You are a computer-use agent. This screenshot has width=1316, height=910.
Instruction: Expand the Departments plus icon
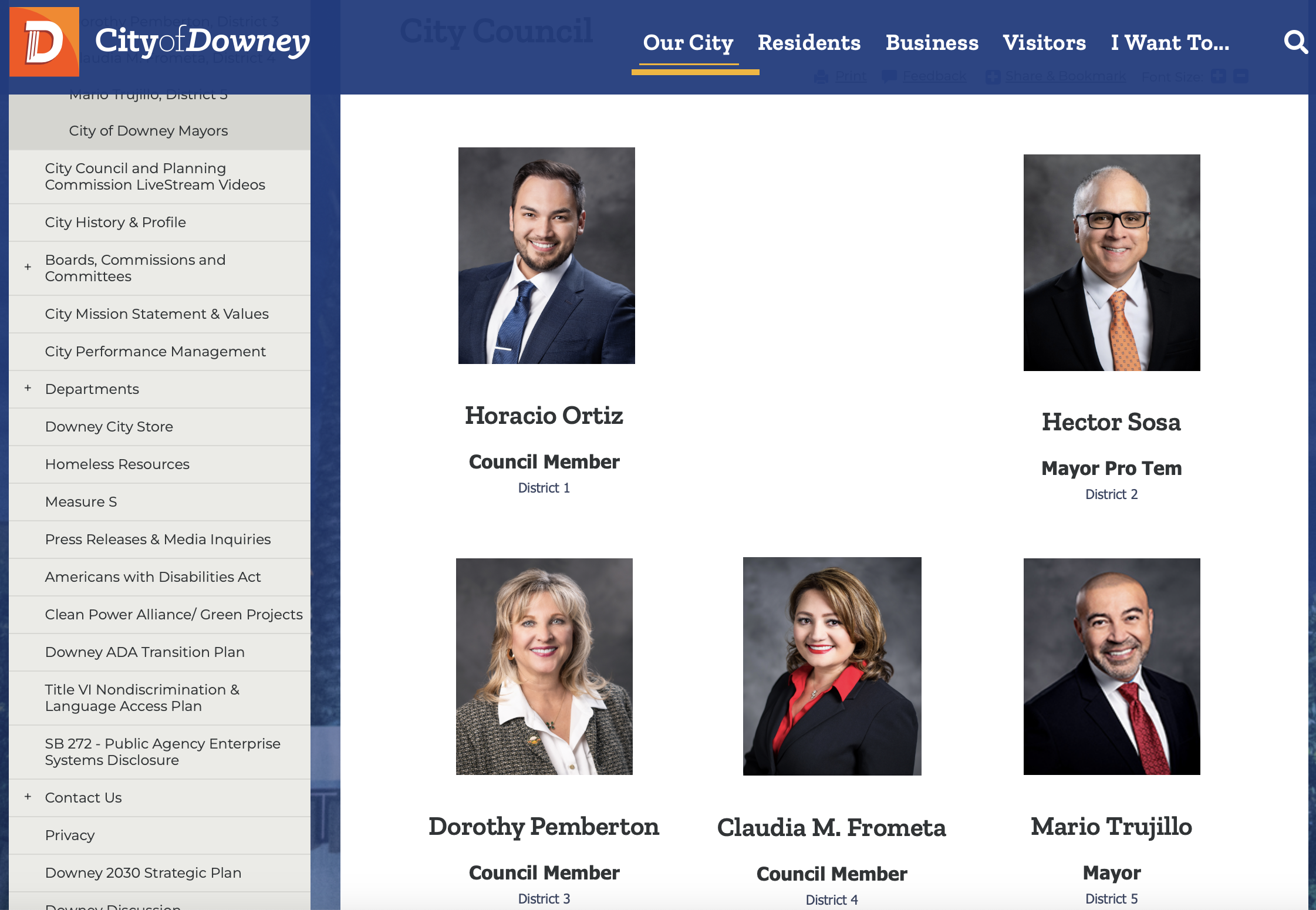[x=28, y=388]
